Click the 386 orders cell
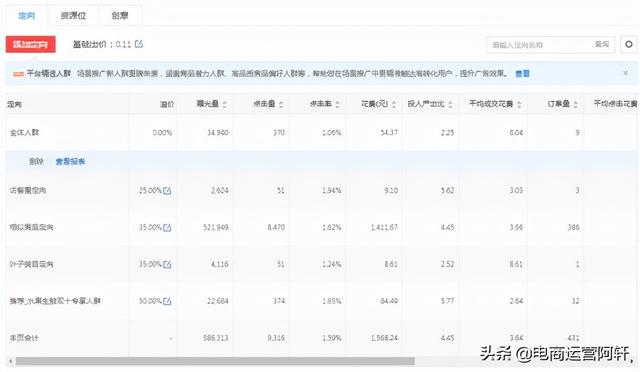 [x=573, y=227]
